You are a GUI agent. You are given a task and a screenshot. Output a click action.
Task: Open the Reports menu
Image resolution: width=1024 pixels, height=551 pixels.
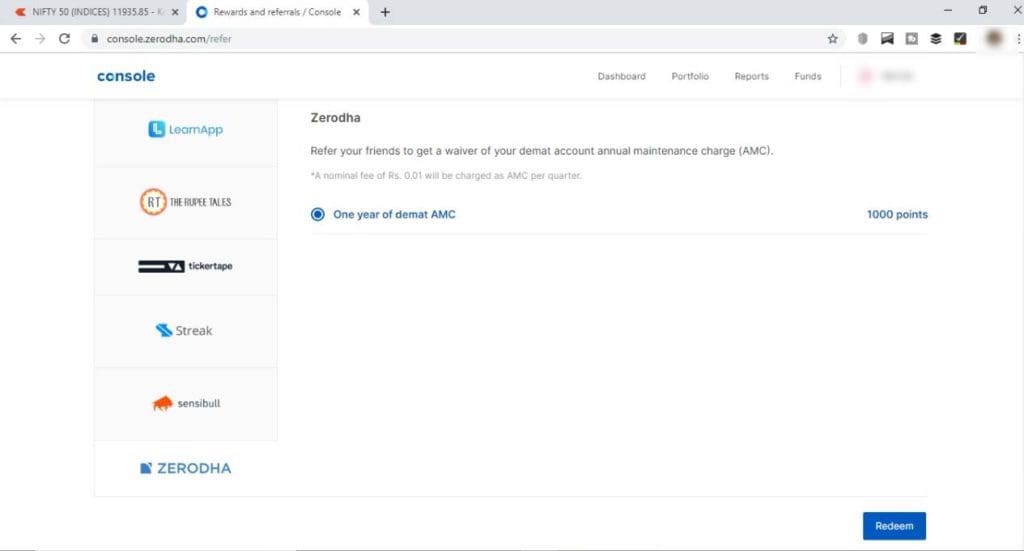coord(751,76)
